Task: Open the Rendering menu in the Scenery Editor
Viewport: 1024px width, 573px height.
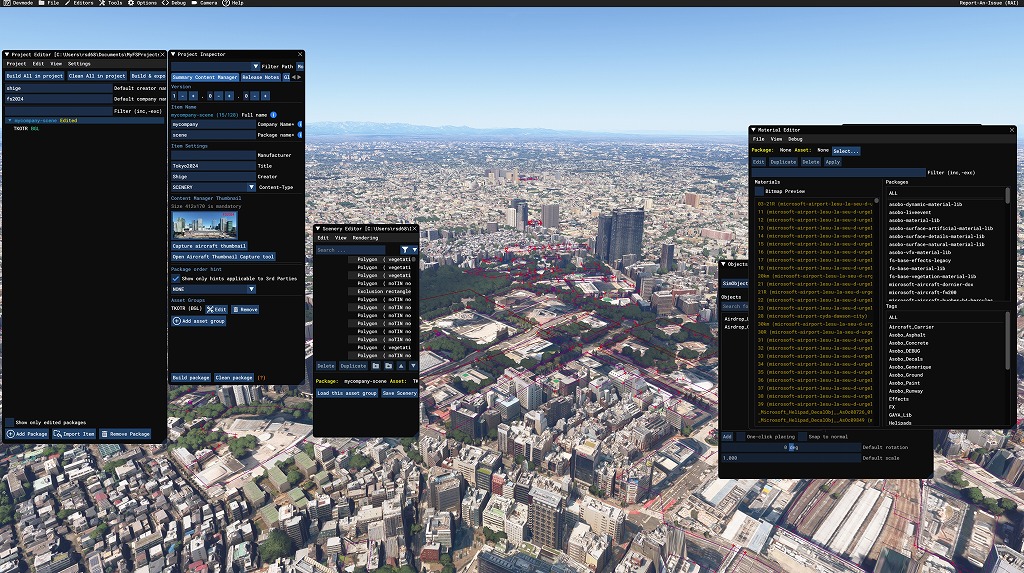Action: click(x=365, y=238)
